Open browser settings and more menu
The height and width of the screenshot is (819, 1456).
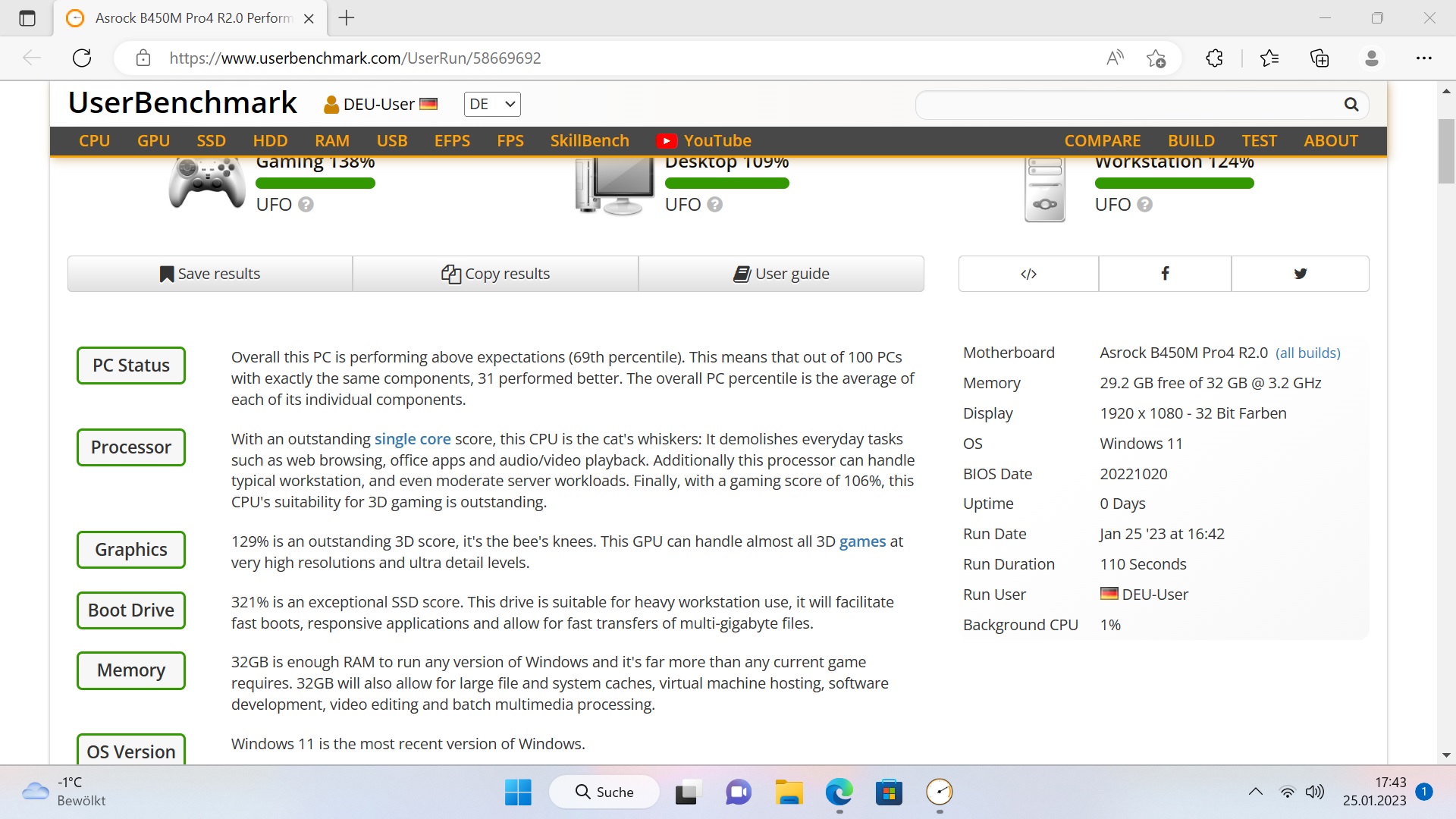coord(1423,58)
